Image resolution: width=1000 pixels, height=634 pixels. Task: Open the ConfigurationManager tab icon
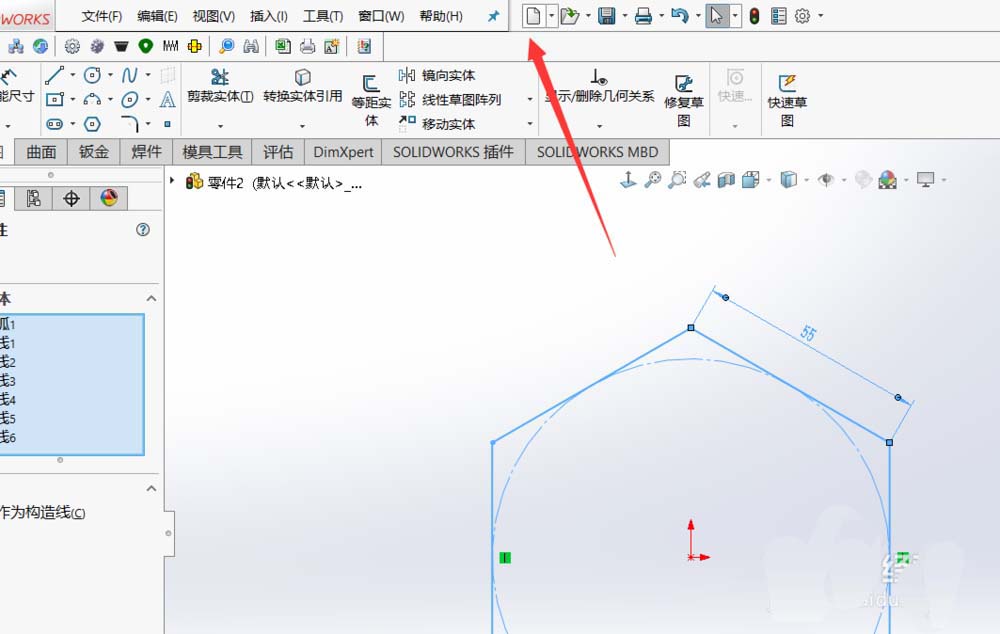pyautogui.click(x=34, y=198)
